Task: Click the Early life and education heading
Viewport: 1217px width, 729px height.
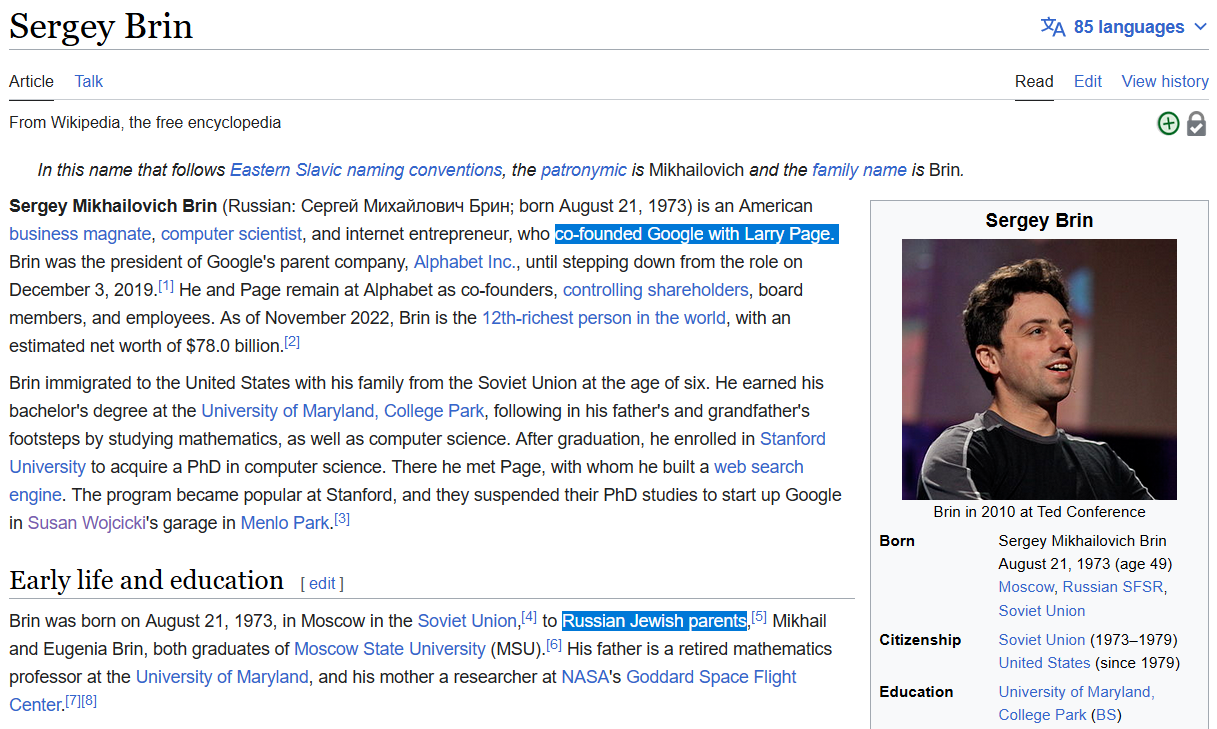Action: point(147,580)
